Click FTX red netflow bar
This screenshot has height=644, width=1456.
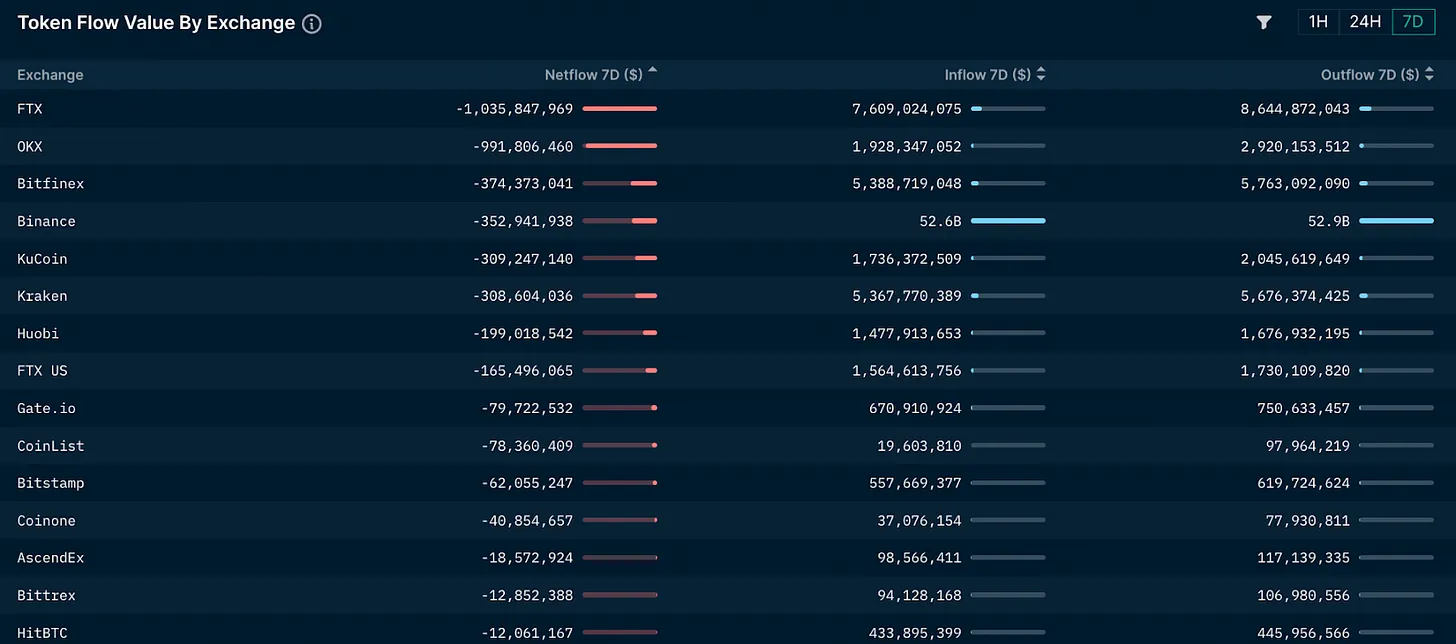click(x=620, y=108)
